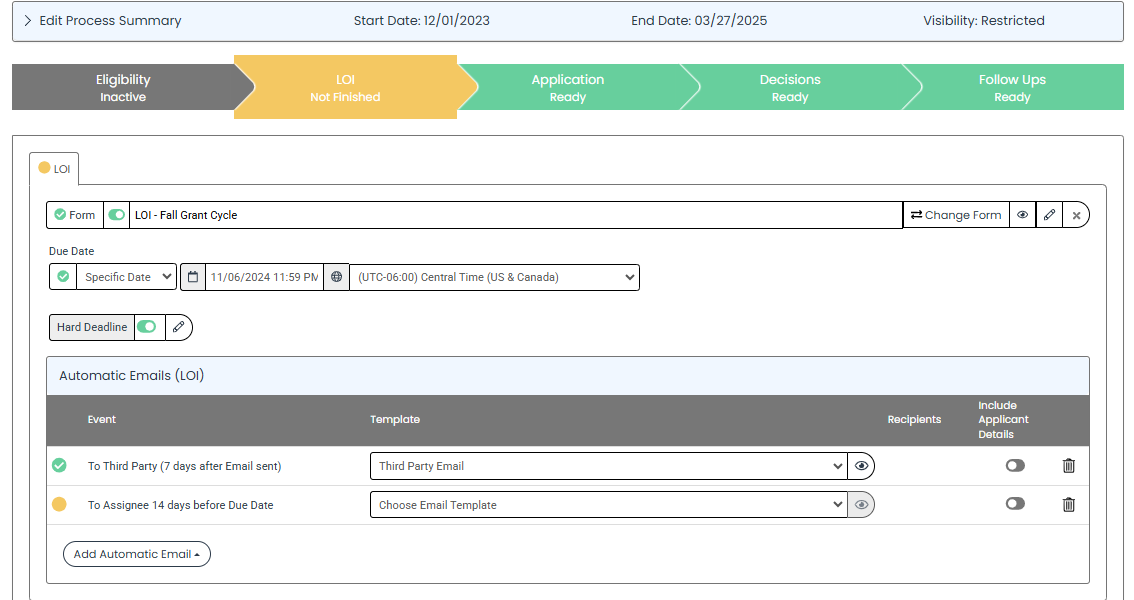
Task: Click the Start Date: 12/01/2023 text
Action: (422, 21)
